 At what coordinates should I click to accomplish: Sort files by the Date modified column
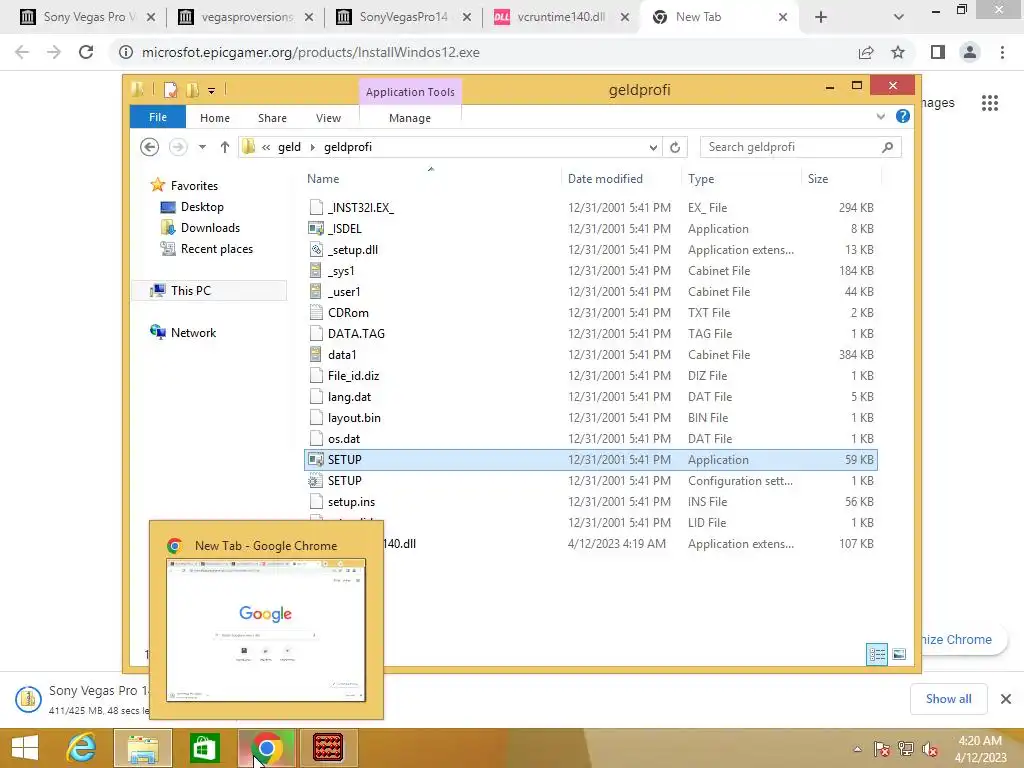pyautogui.click(x=605, y=179)
